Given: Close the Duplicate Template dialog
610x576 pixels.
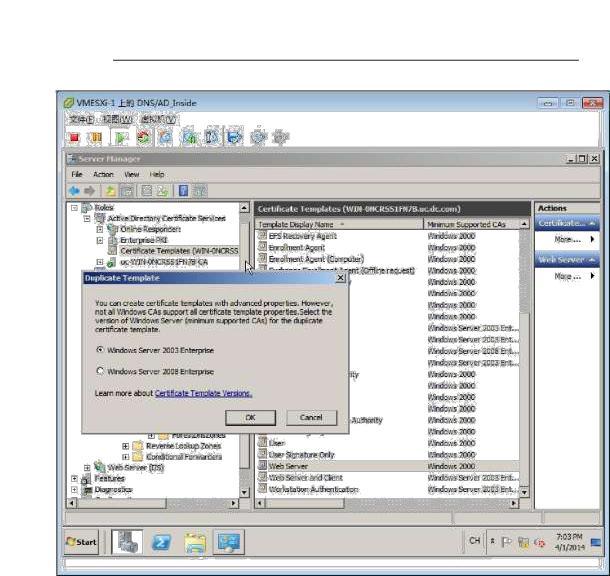Looking at the screenshot, I should 340,278.
